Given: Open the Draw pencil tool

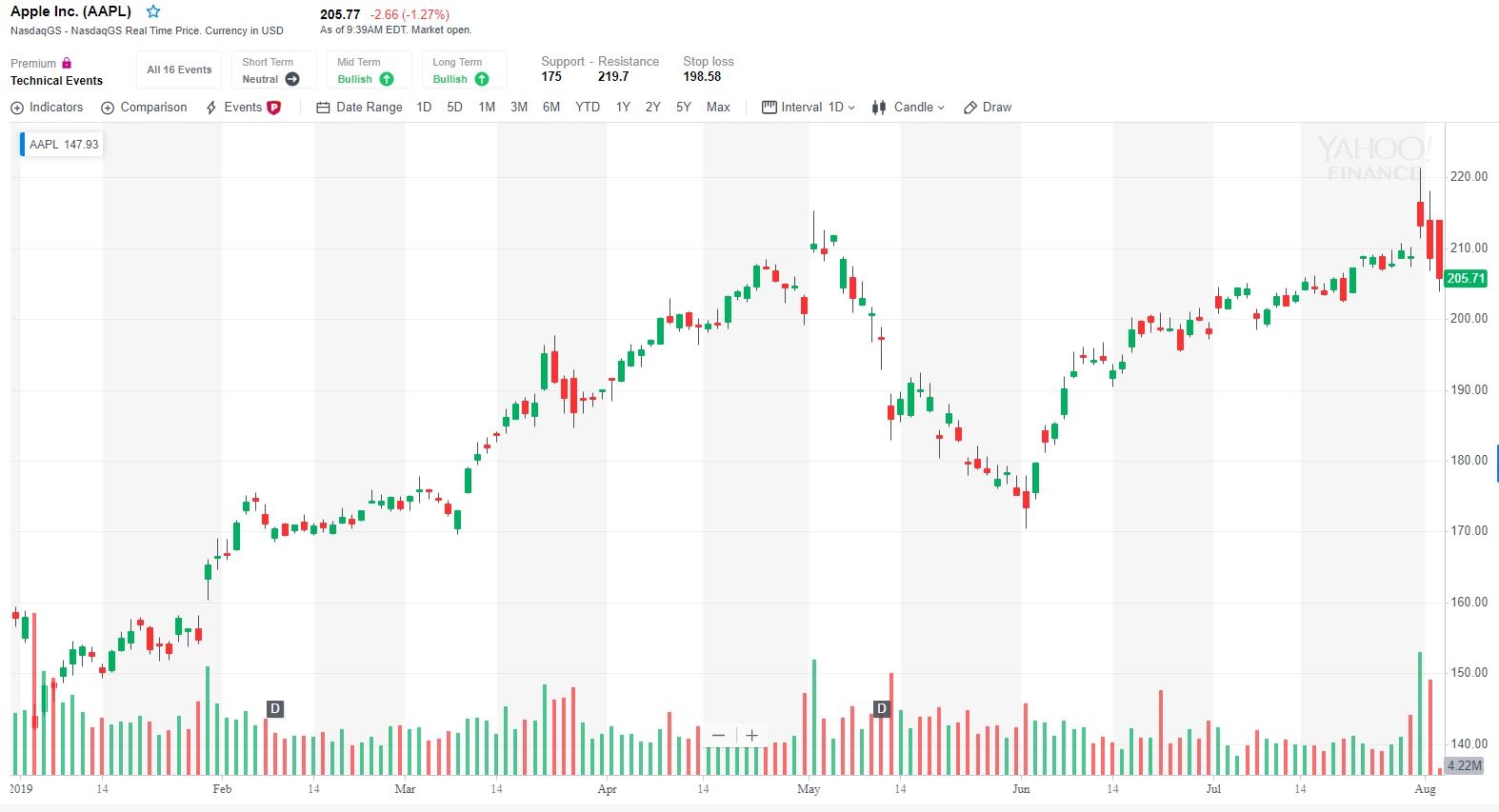Looking at the screenshot, I should (x=970, y=108).
